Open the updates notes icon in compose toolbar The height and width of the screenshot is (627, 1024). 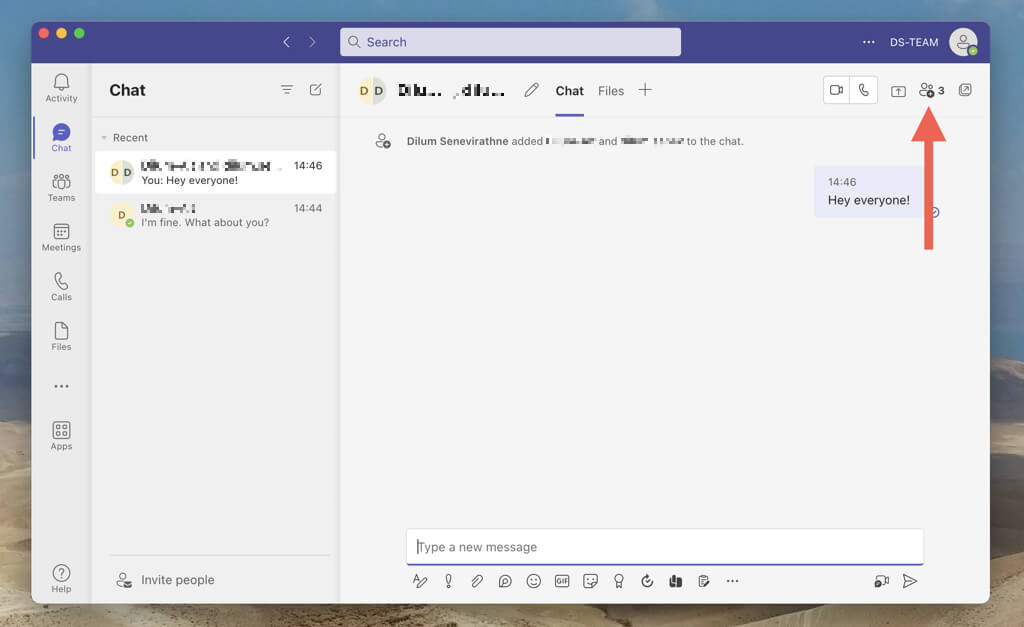pyautogui.click(x=704, y=581)
